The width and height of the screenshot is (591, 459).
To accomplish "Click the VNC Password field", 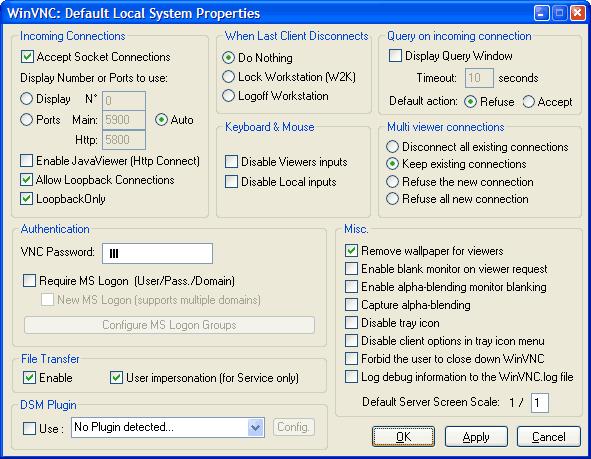I will click(157, 253).
